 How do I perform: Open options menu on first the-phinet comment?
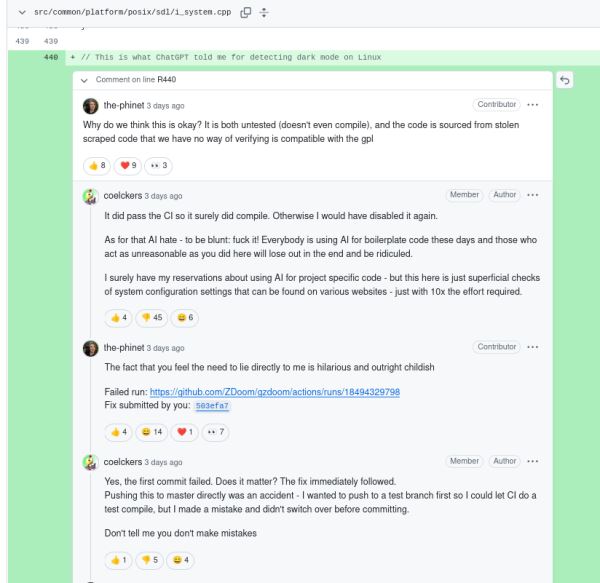click(532, 105)
